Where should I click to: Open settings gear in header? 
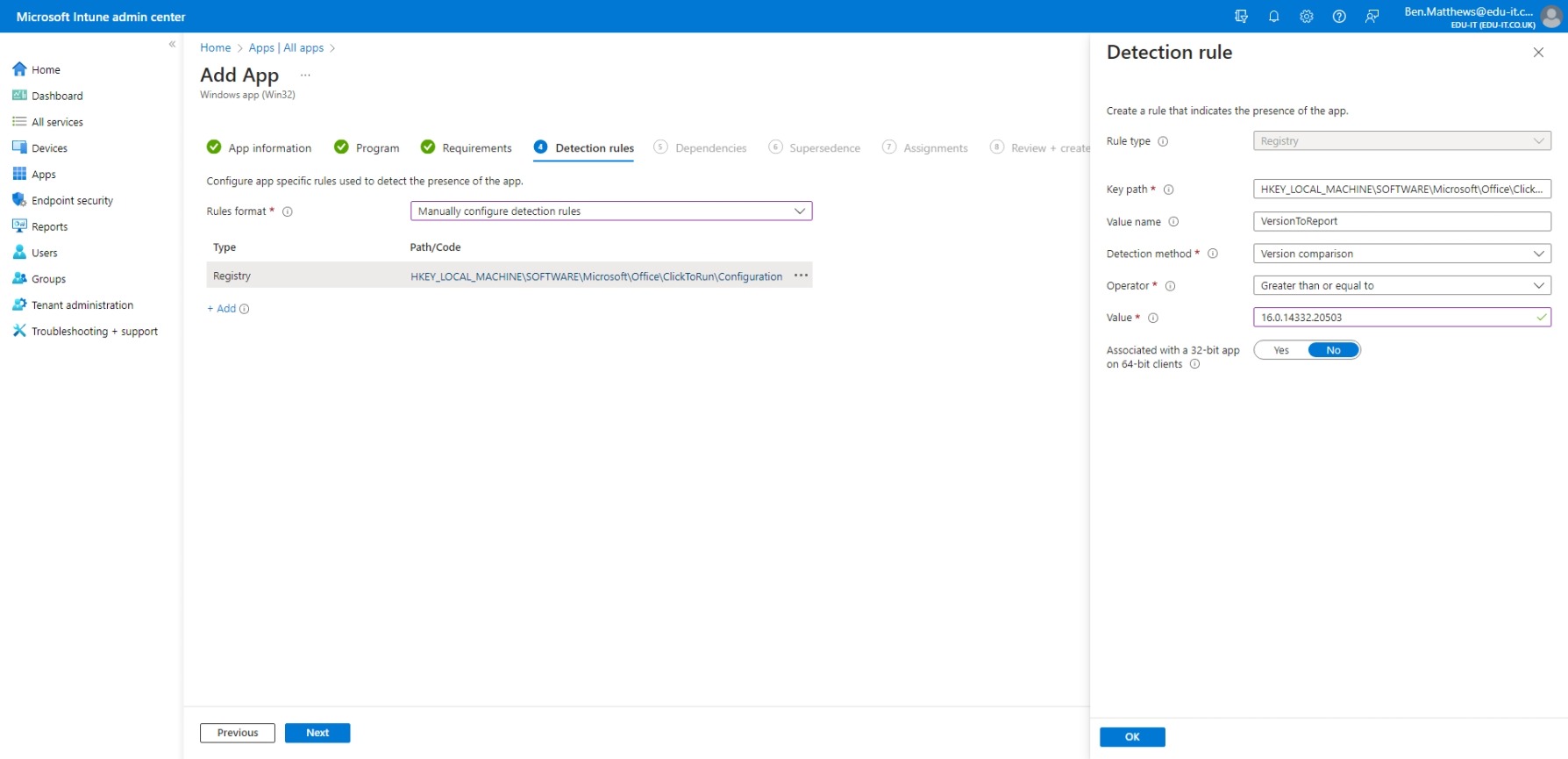tap(1307, 17)
